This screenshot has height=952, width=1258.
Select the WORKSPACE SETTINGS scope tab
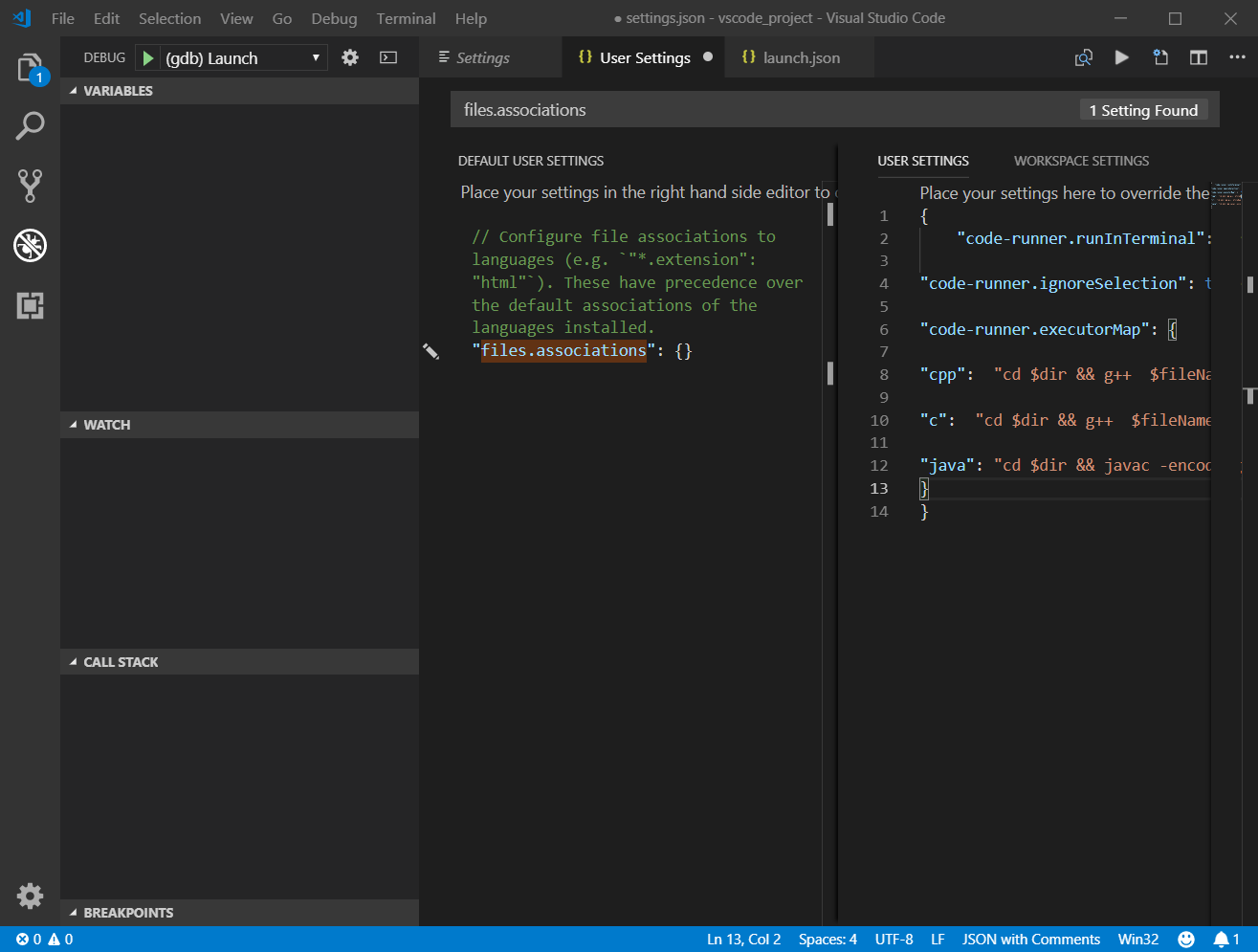pos(1081,161)
